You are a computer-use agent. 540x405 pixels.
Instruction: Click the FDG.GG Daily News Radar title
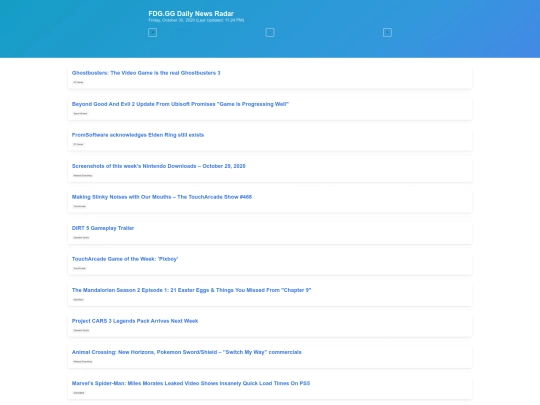tap(191, 13)
